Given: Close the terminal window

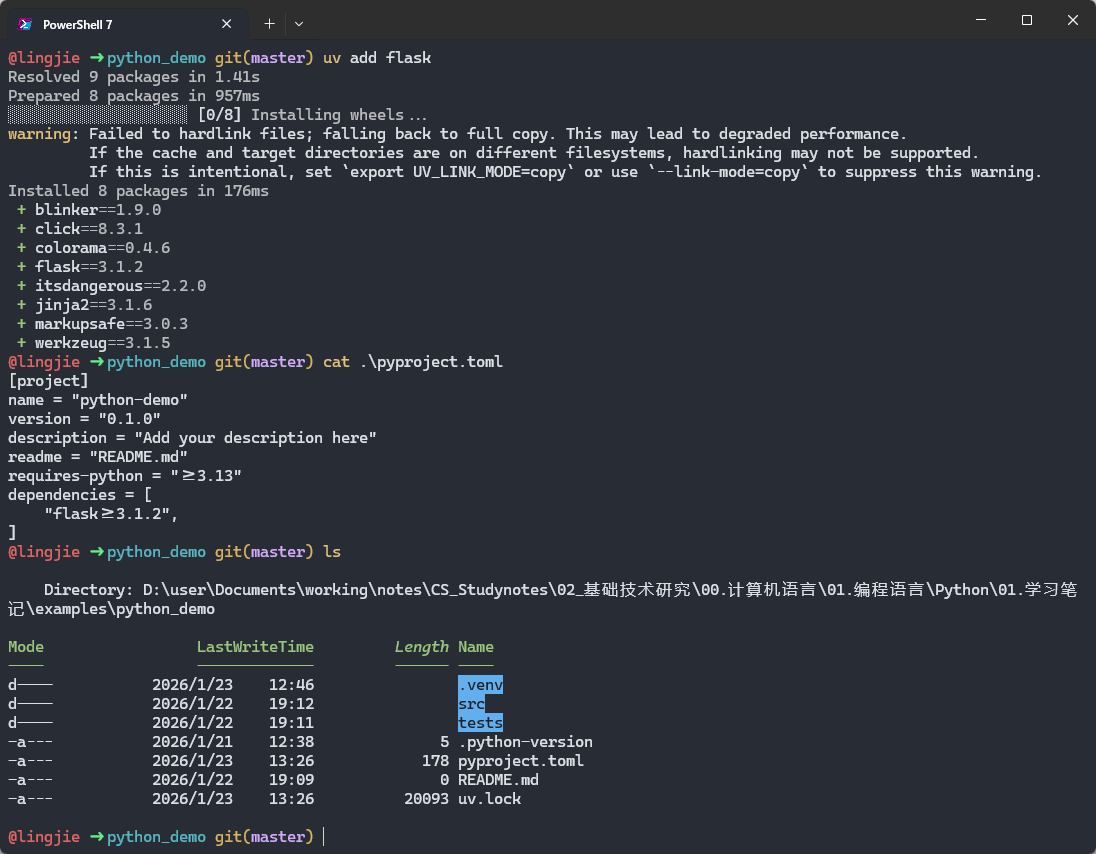Looking at the screenshot, I should (1072, 20).
